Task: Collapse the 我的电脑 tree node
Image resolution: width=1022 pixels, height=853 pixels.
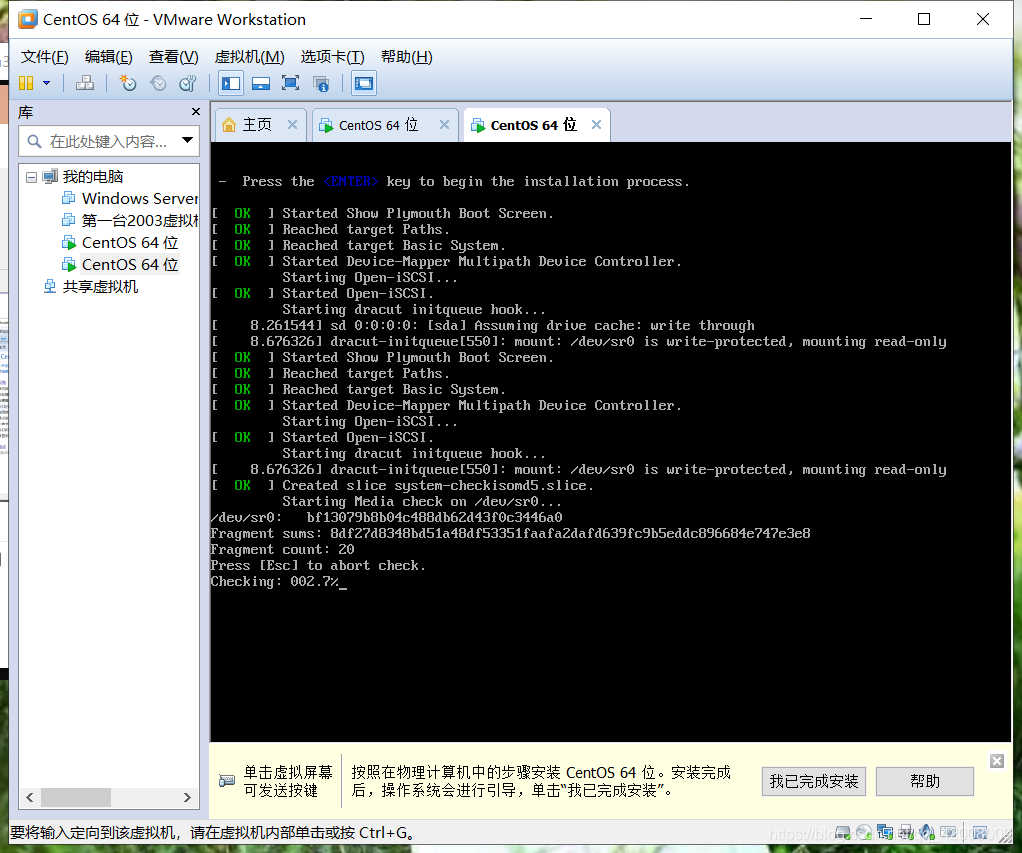Action: pyautogui.click(x=33, y=175)
